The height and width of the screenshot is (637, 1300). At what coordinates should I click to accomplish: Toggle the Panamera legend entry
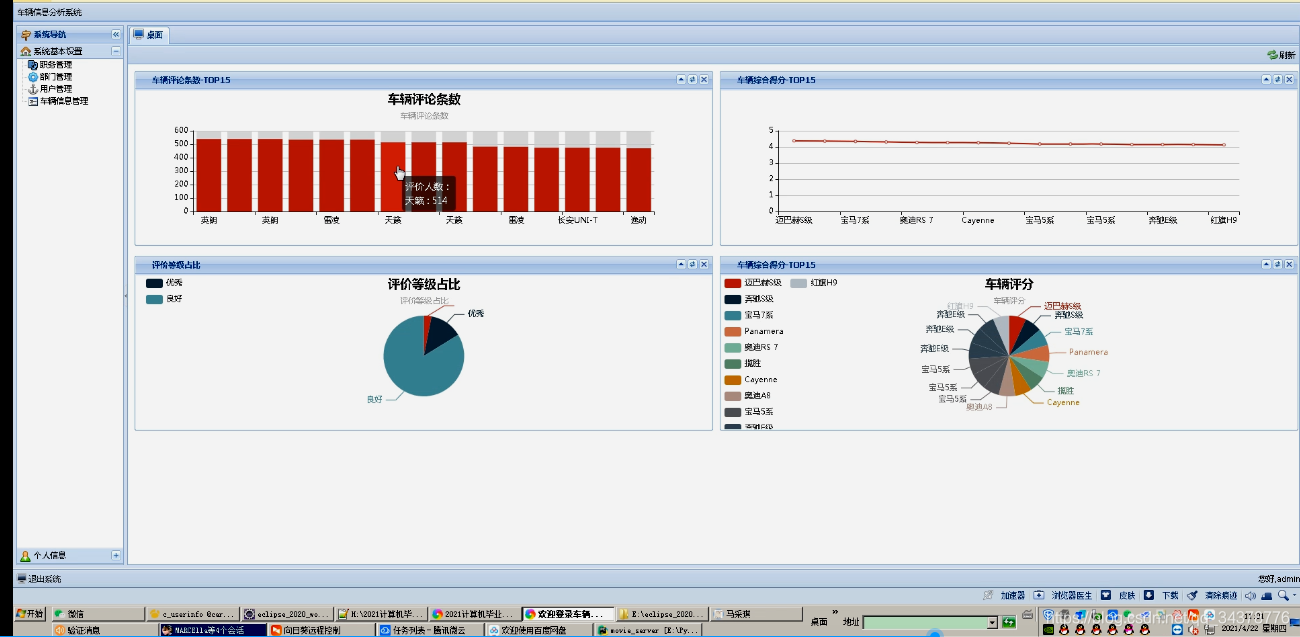[x=754, y=331]
